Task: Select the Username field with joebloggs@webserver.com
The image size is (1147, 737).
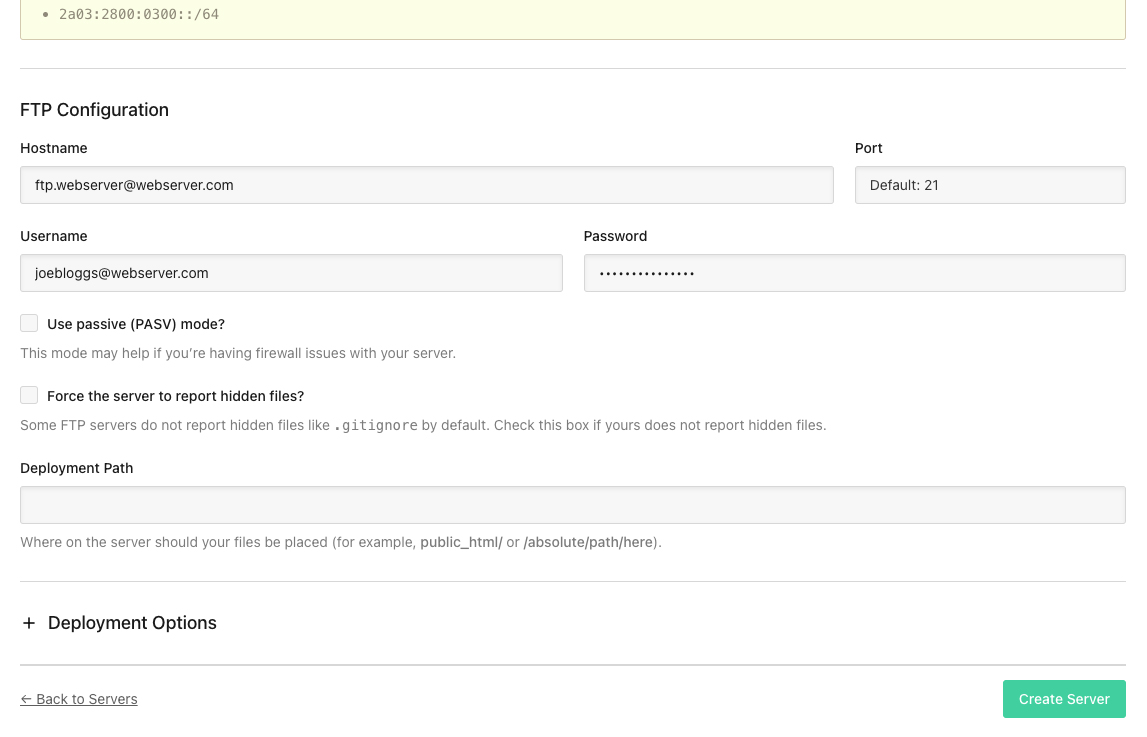Action: [290, 273]
